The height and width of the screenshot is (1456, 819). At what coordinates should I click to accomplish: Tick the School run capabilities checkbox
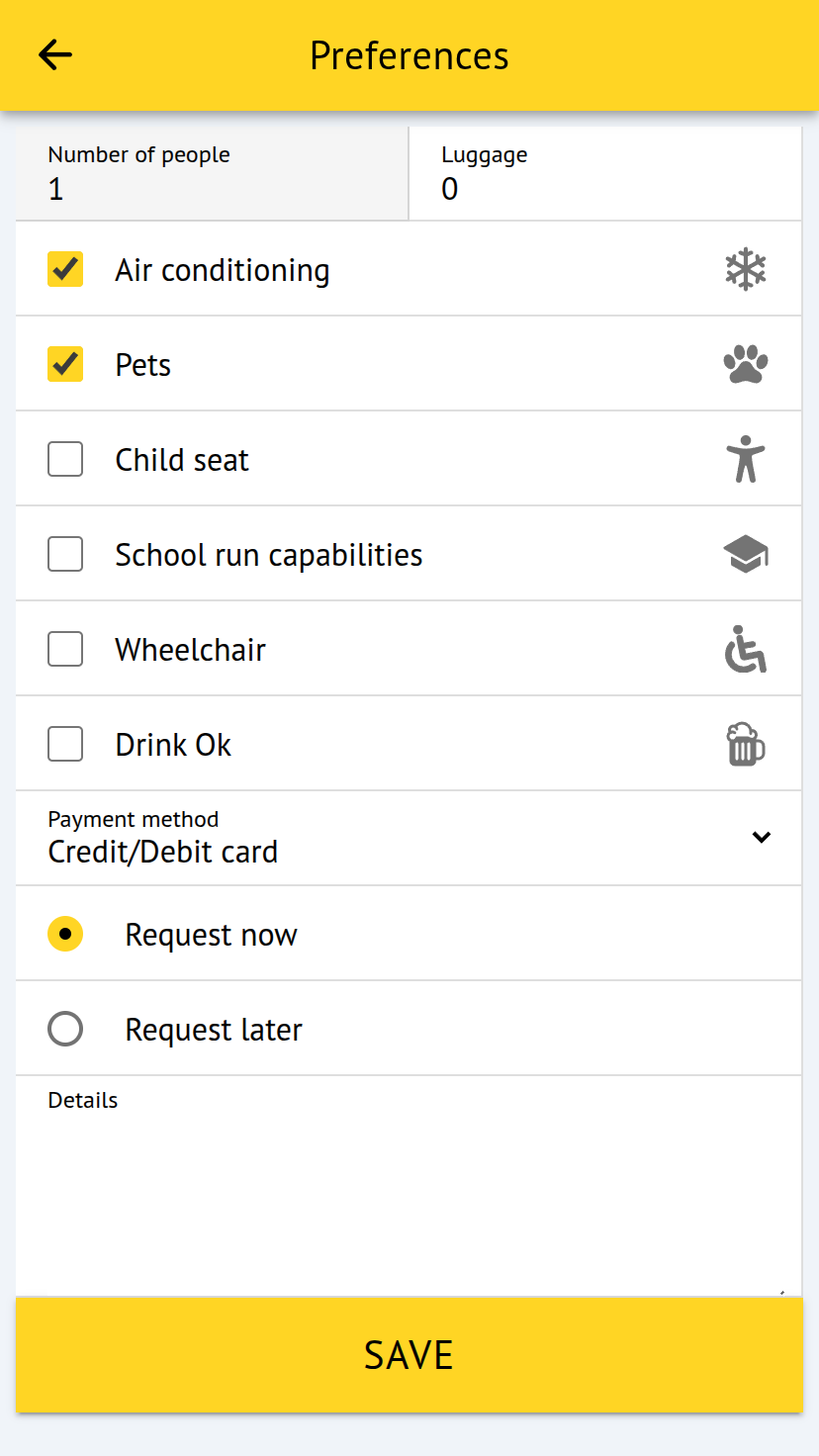[65, 554]
